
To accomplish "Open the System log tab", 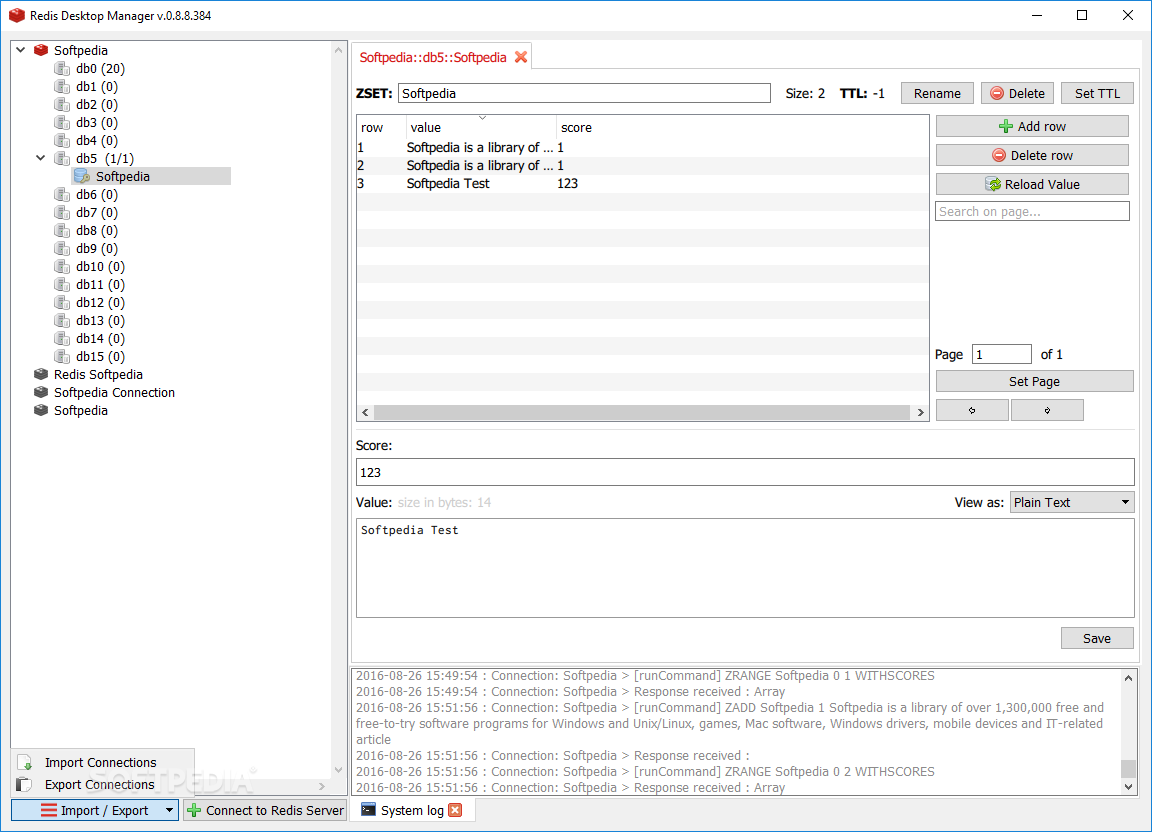I will coord(412,810).
